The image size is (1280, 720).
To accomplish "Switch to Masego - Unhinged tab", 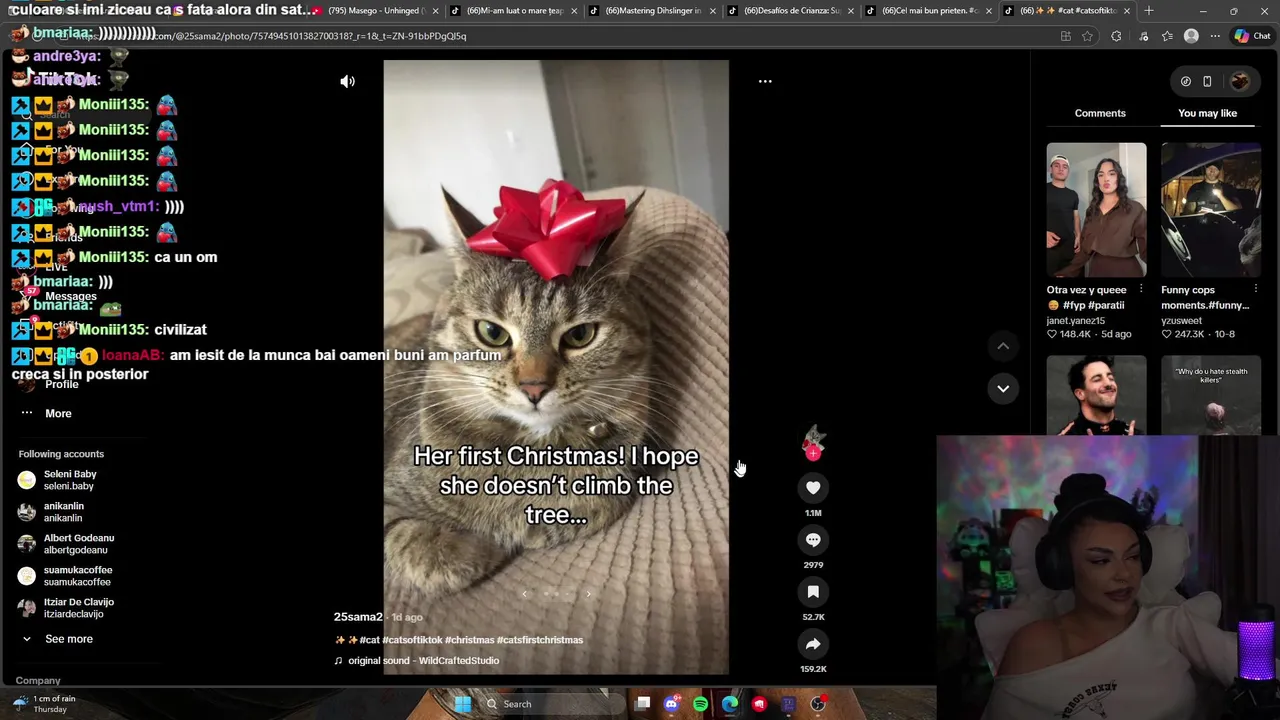I will coord(375,10).
